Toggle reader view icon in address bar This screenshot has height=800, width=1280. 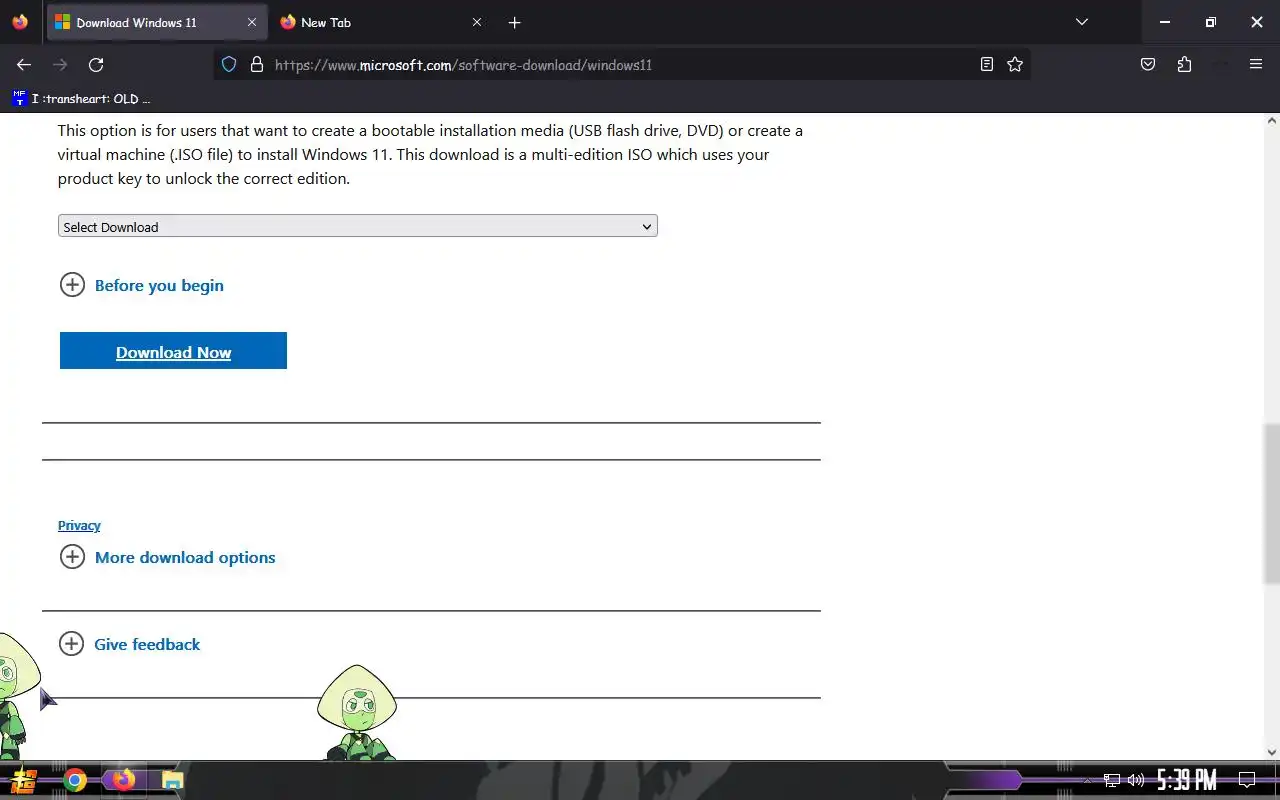987,65
